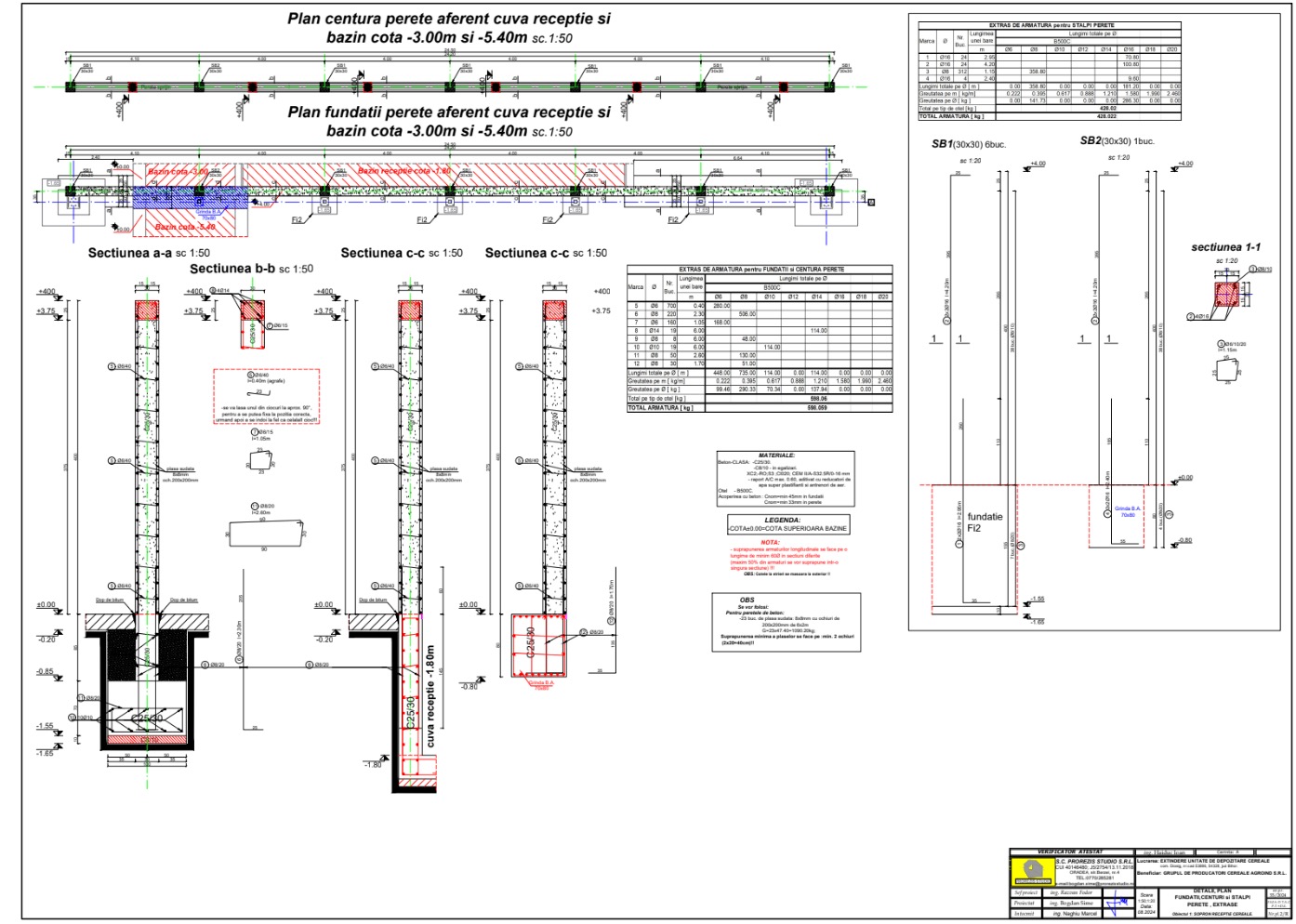Click the 'OBS' notes box heading
The width and height of the screenshot is (1296, 924).
pos(747,600)
